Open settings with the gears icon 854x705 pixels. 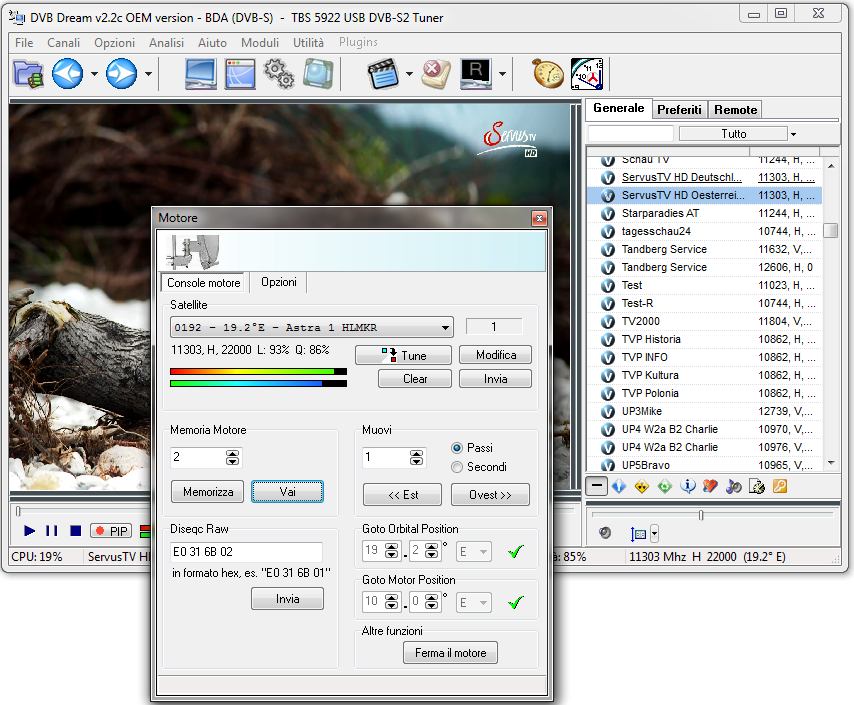coord(279,74)
